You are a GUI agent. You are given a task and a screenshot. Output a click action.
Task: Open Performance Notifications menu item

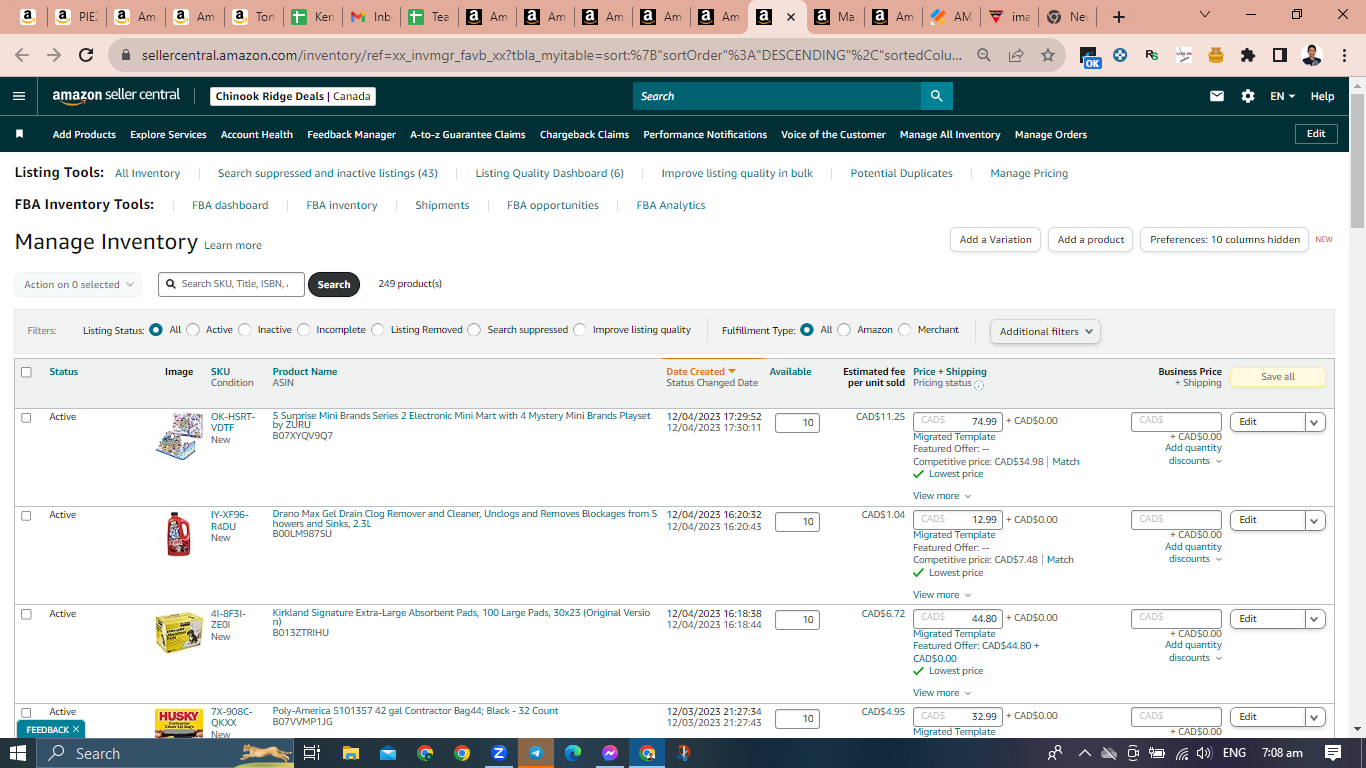point(705,134)
